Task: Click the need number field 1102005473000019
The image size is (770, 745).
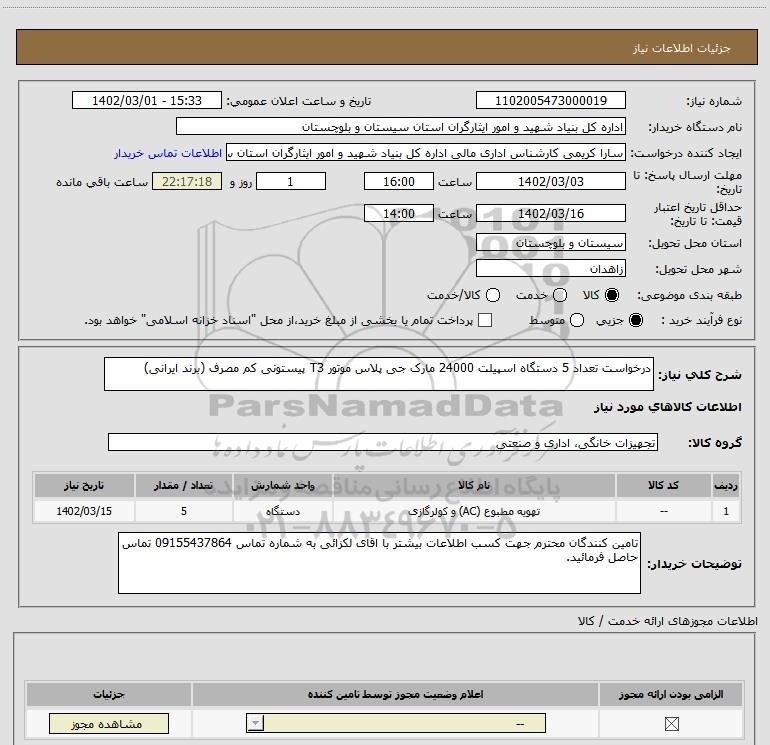Action: click(x=550, y=100)
